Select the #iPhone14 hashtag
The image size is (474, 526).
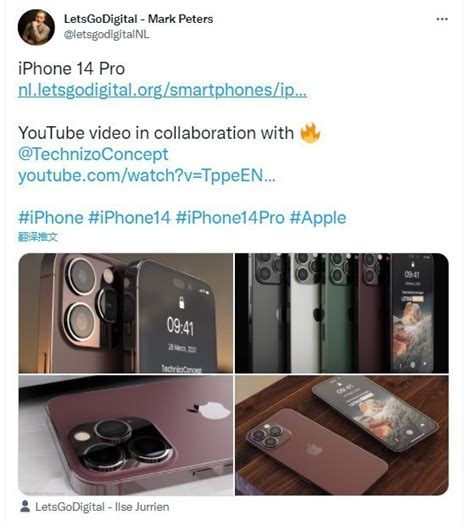coord(129,217)
